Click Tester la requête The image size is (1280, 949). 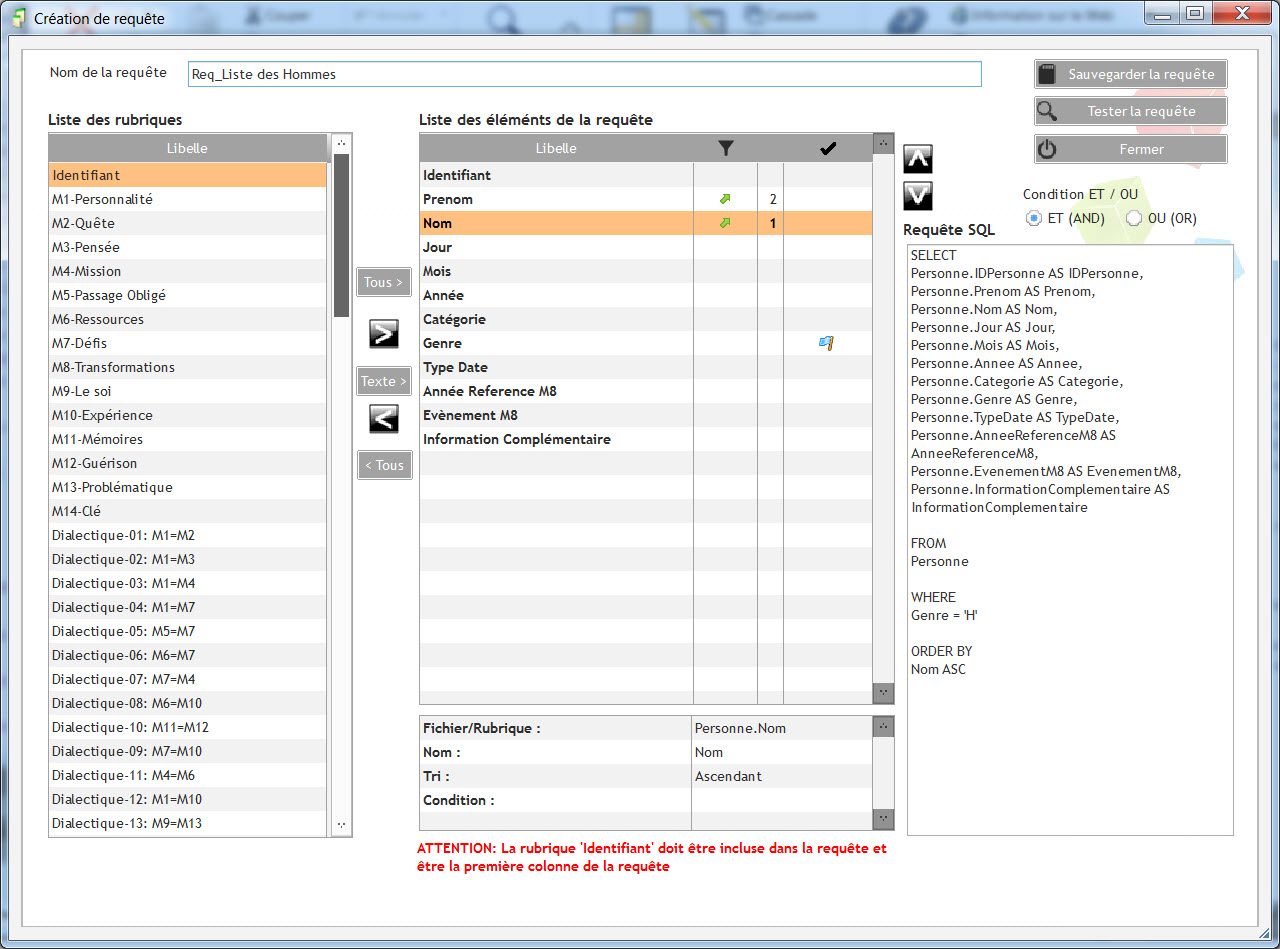click(x=1129, y=111)
